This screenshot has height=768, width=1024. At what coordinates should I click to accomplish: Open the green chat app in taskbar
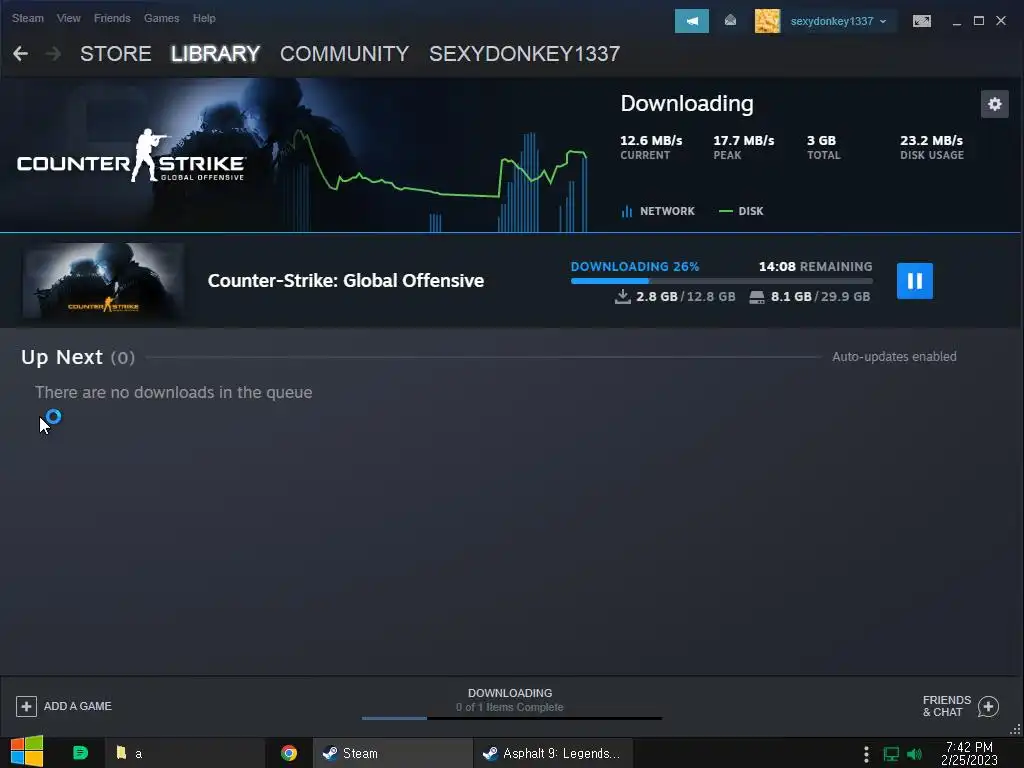click(80, 753)
